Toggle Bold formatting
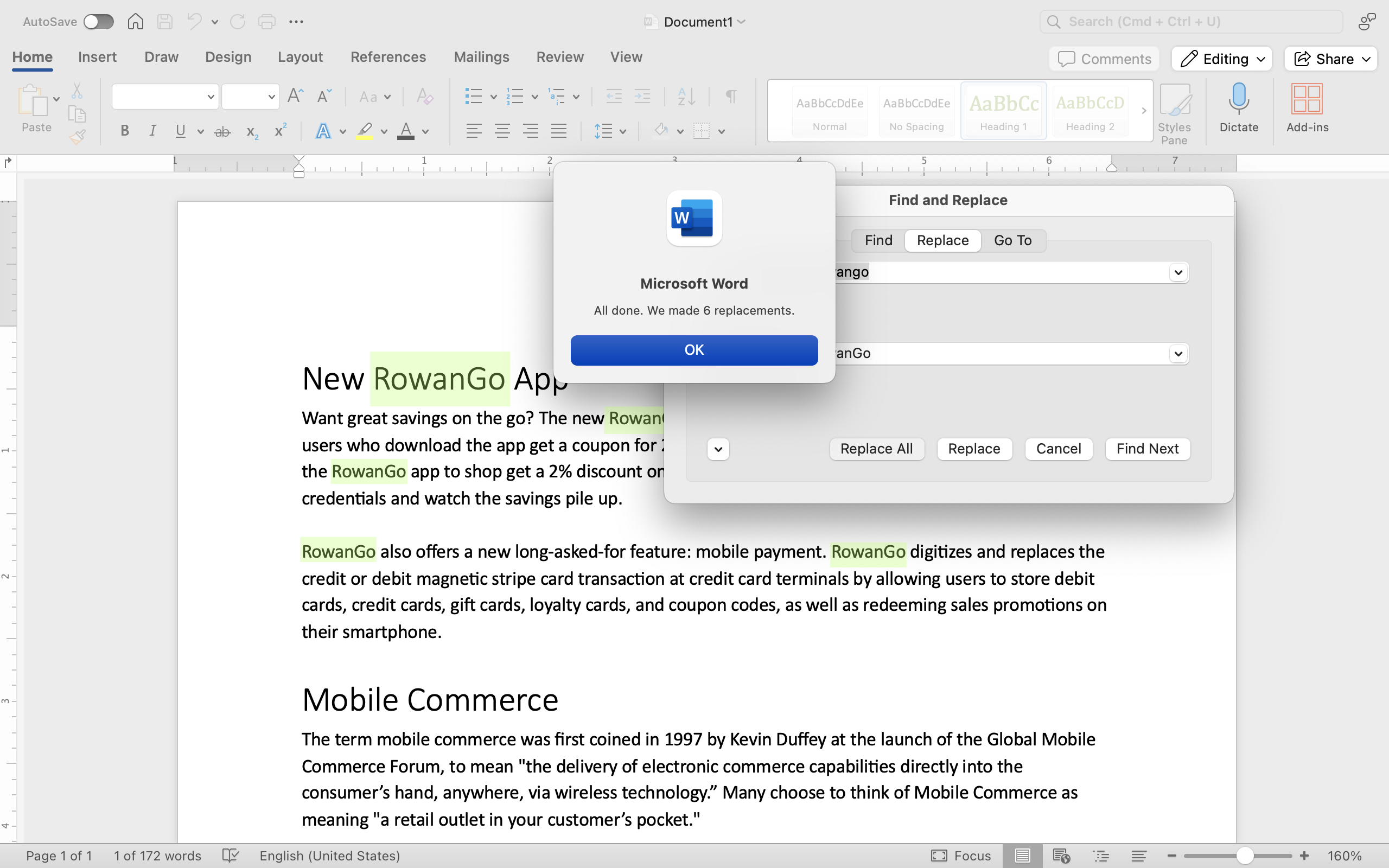1389x868 pixels. point(125,131)
